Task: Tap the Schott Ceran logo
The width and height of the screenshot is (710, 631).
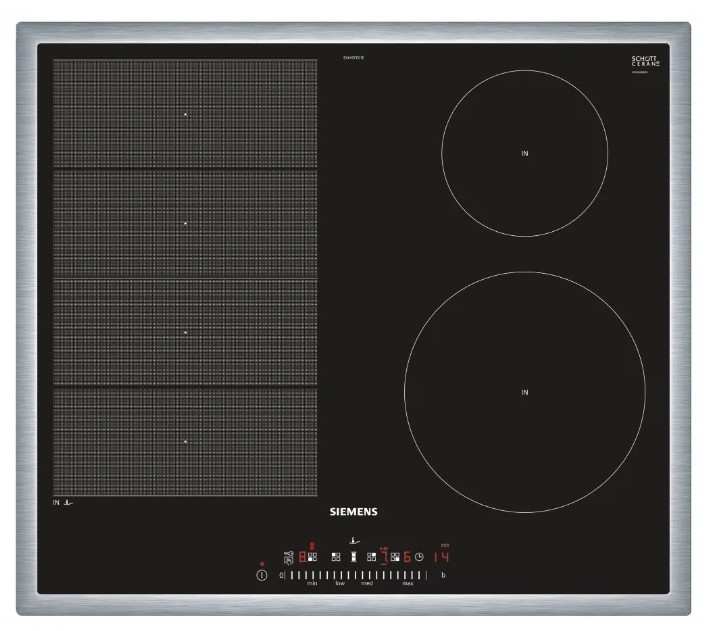Action: (x=645, y=61)
